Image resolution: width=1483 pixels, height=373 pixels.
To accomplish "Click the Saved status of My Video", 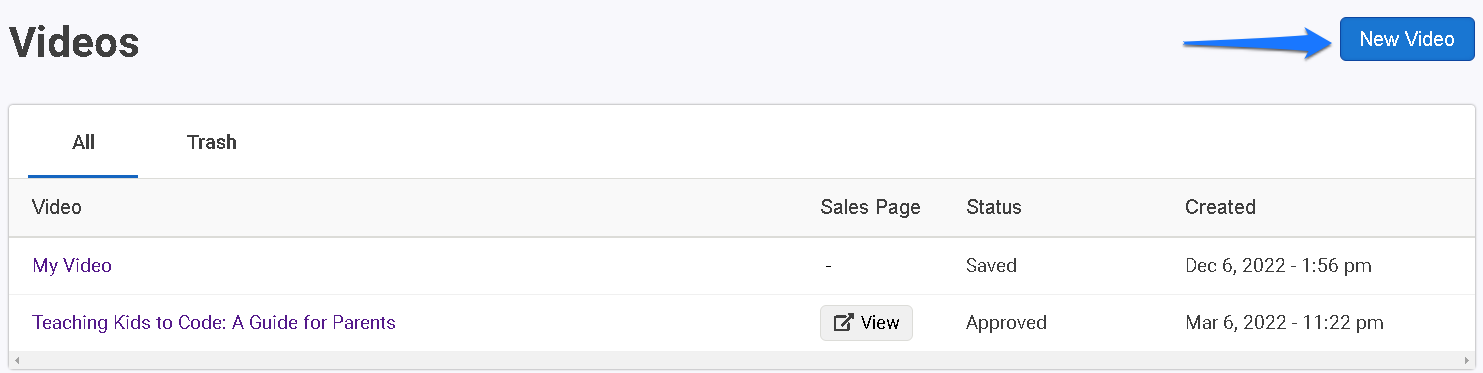I will coord(991,266).
